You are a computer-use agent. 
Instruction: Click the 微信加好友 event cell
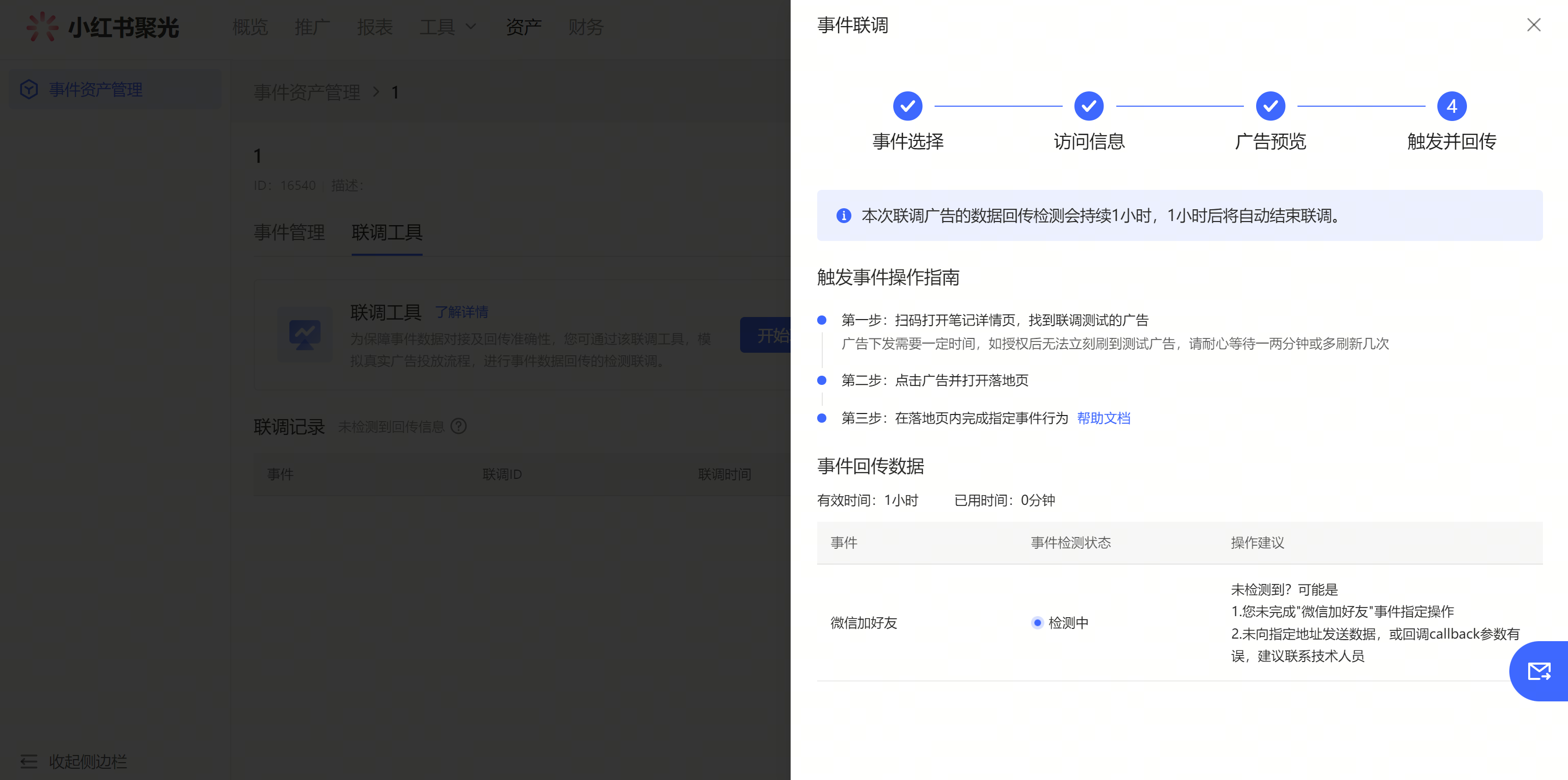[864, 623]
